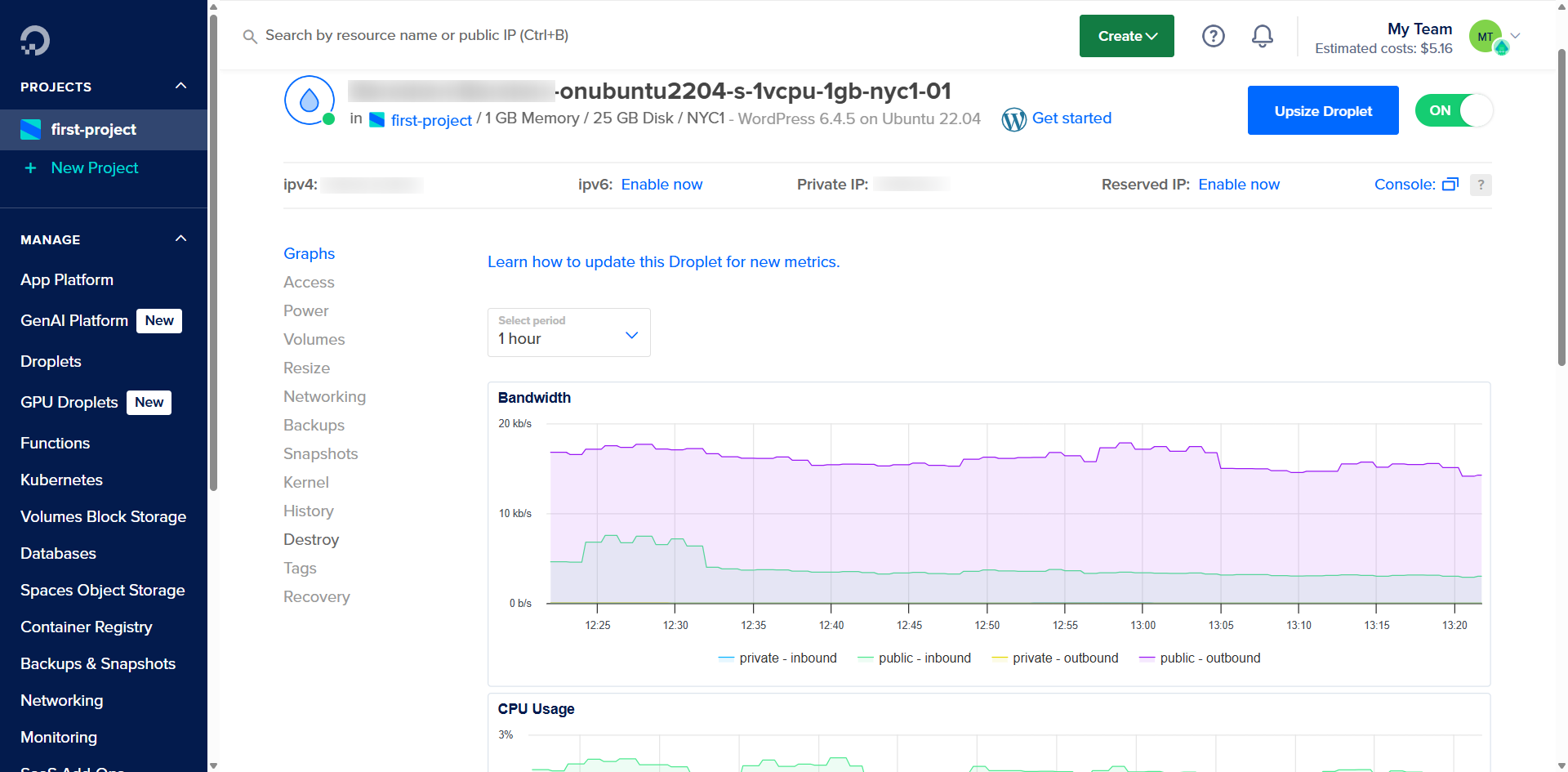Click the plus icon beside New Project

pos(31,168)
